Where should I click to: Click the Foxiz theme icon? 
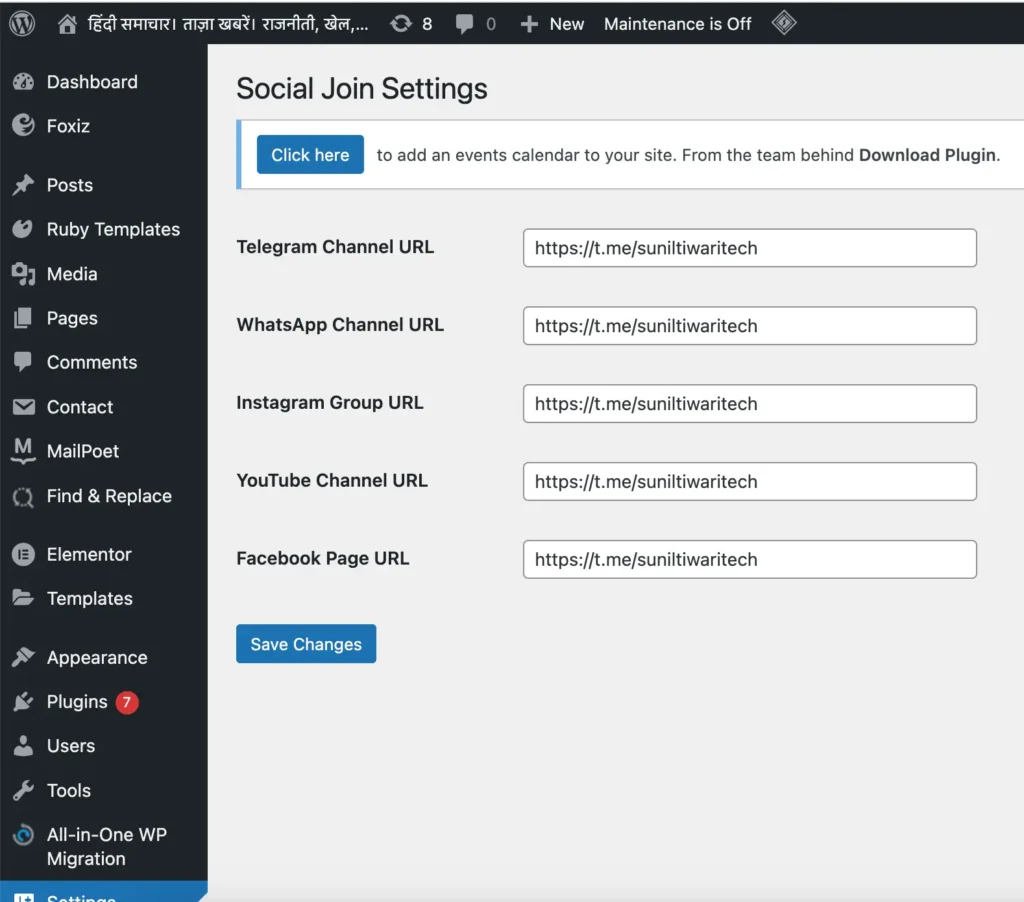coord(24,125)
